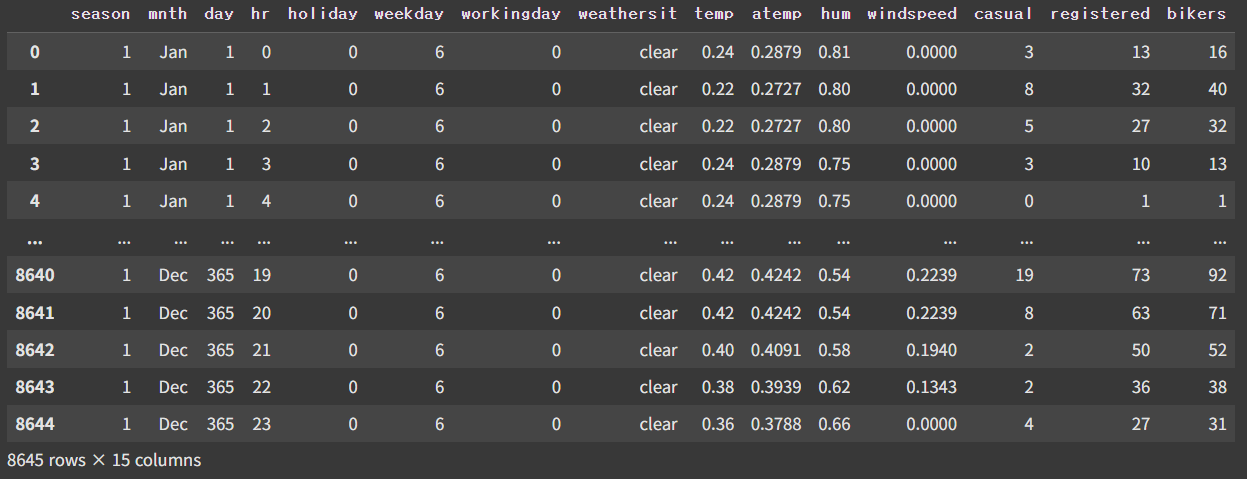Select the windspeed column header
The height and width of the screenshot is (479, 1247).
[912, 15]
